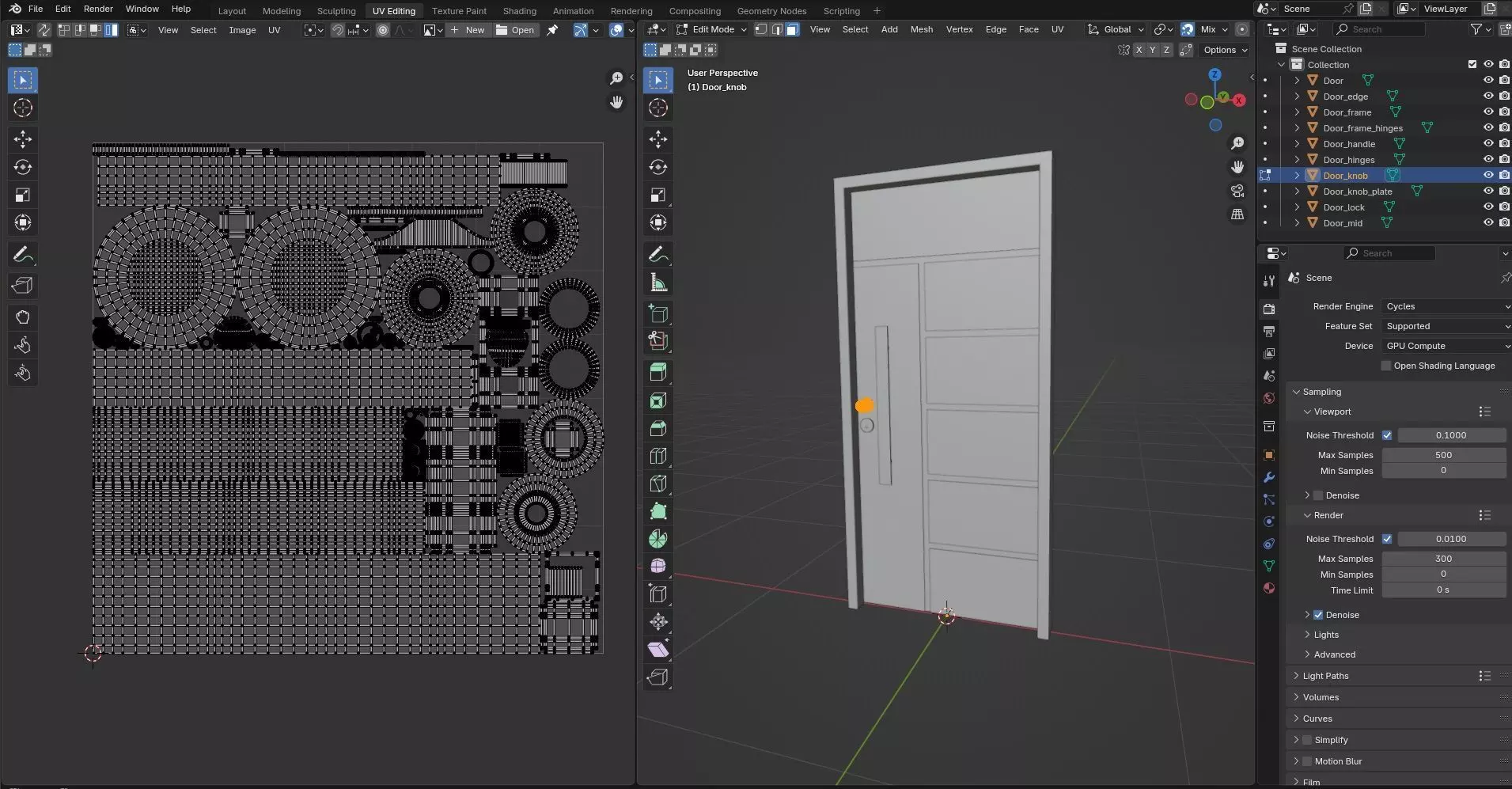Hide the Door_lock object eye icon
The height and width of the screenshot is (789, 1512).
pyautogui.click(x=1488, y=207)
